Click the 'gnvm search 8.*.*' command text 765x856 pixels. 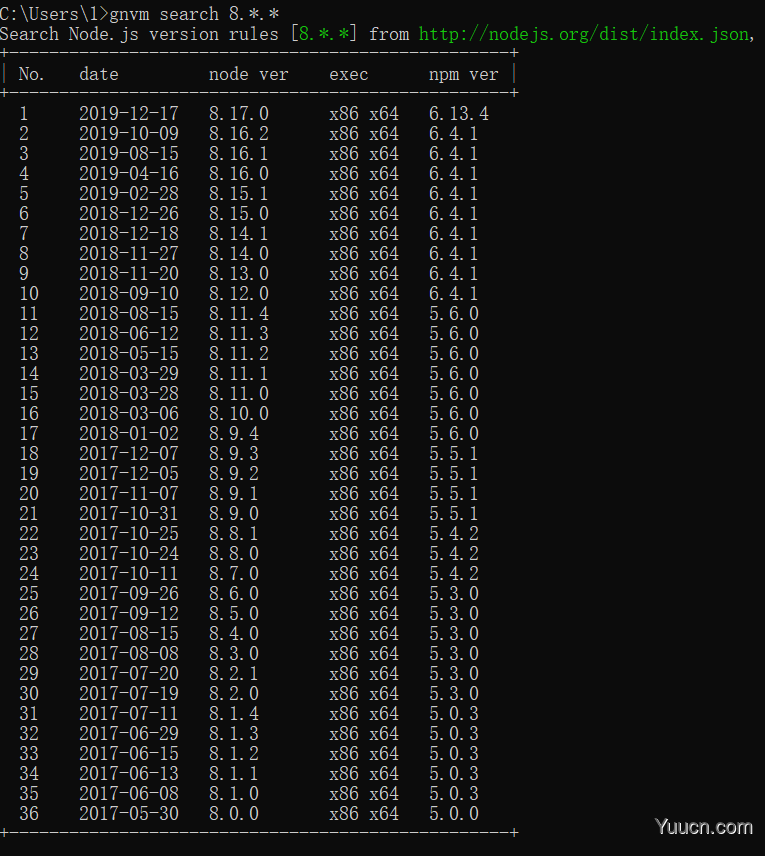[194, 14]
